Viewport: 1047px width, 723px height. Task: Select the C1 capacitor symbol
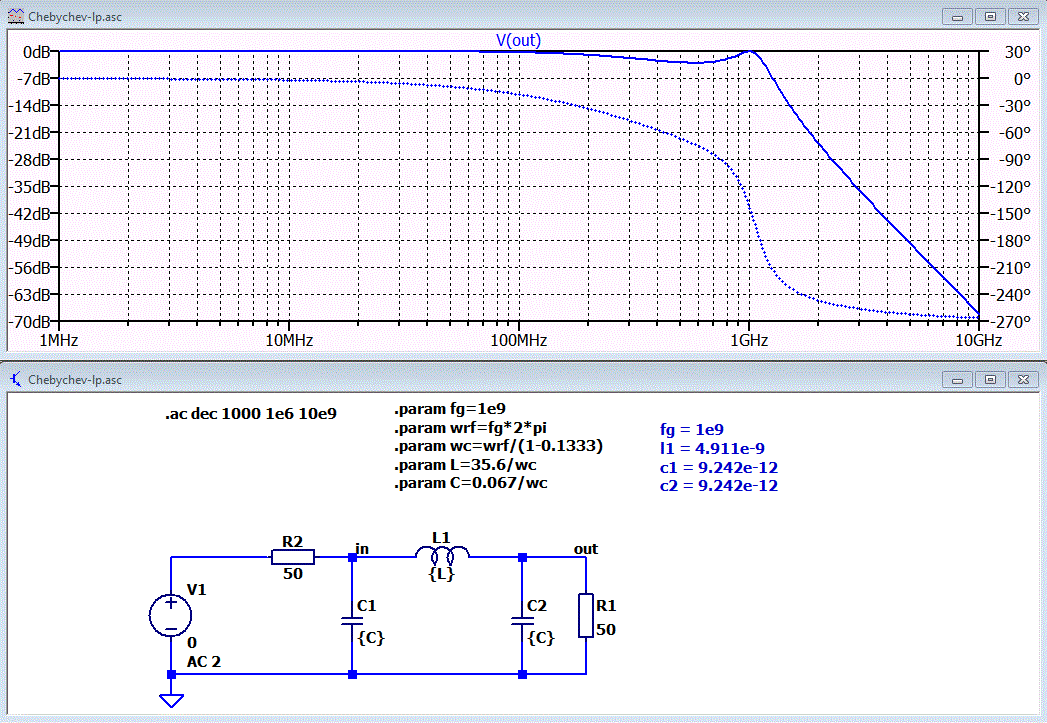pos(352,622)
